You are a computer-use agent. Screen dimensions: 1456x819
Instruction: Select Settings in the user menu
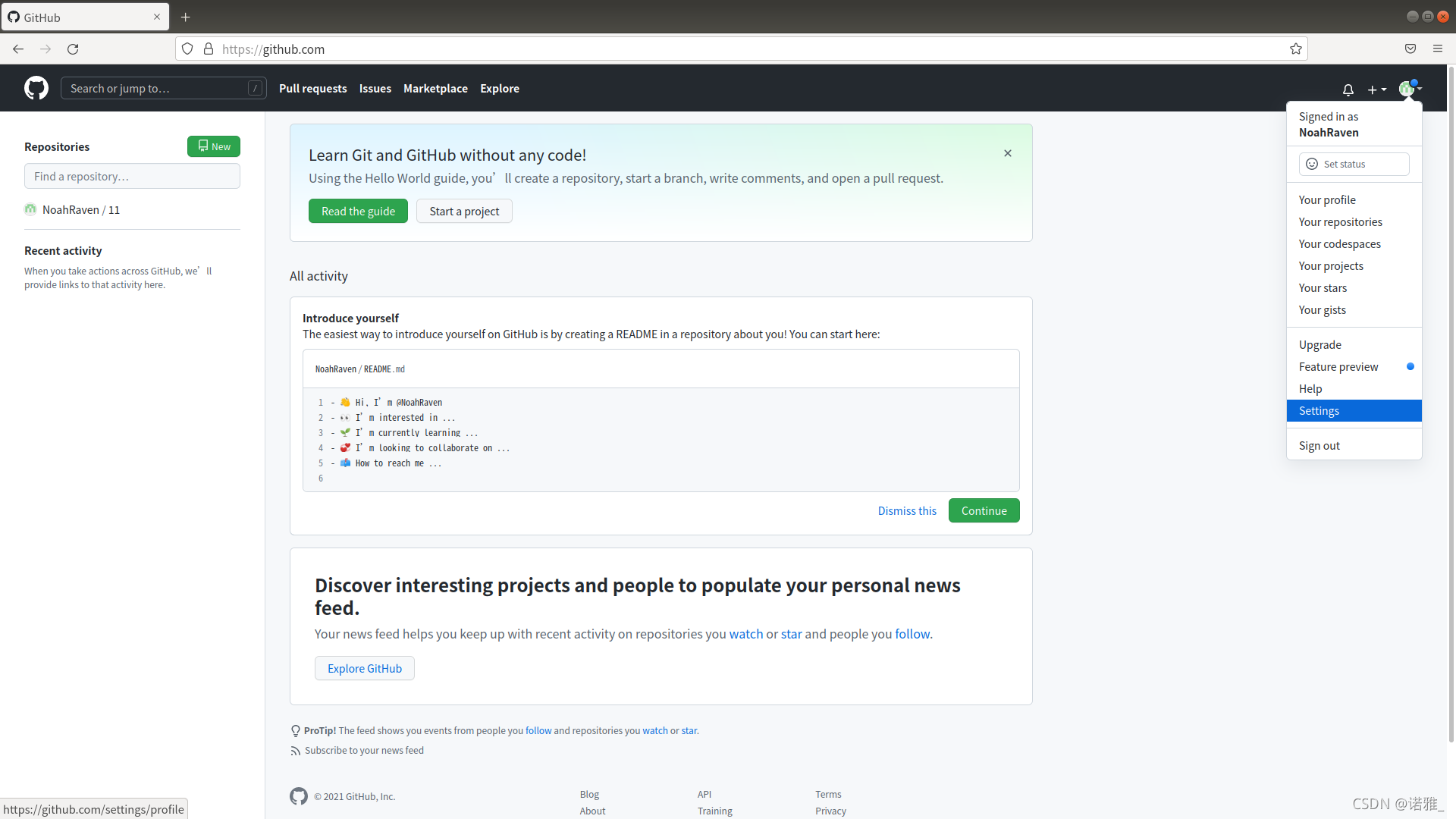click(1319, 411)
